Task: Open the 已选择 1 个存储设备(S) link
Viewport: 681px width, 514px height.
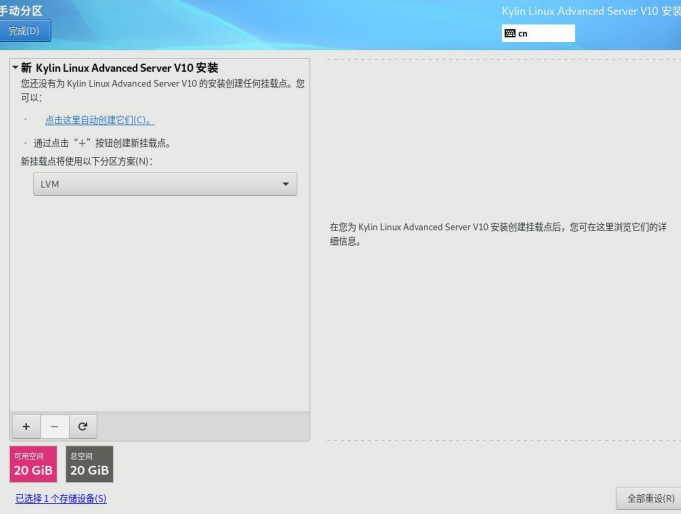Action: pos(61,498)
